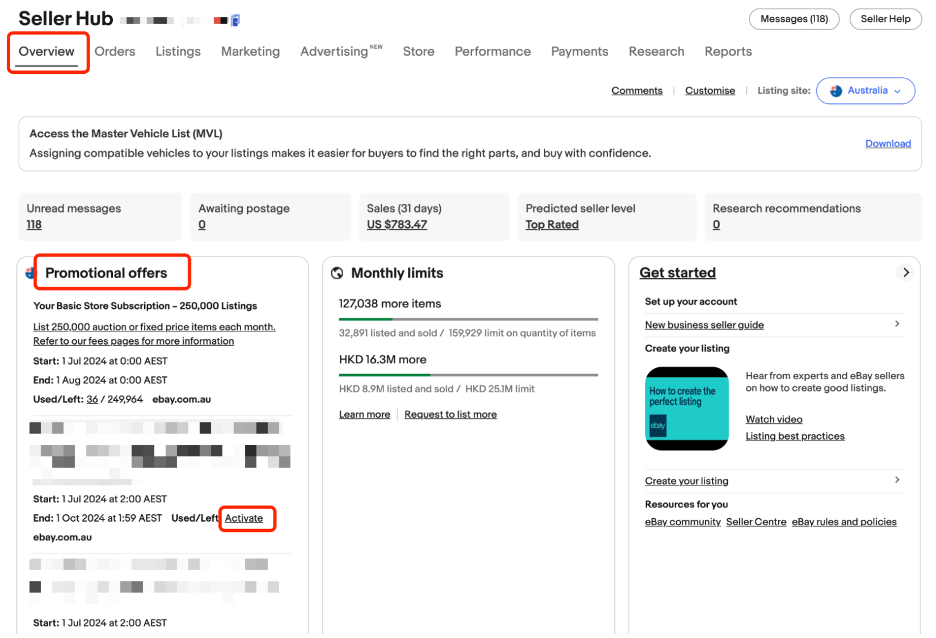
Task: Go to the Performance tab
Action: 492,52
